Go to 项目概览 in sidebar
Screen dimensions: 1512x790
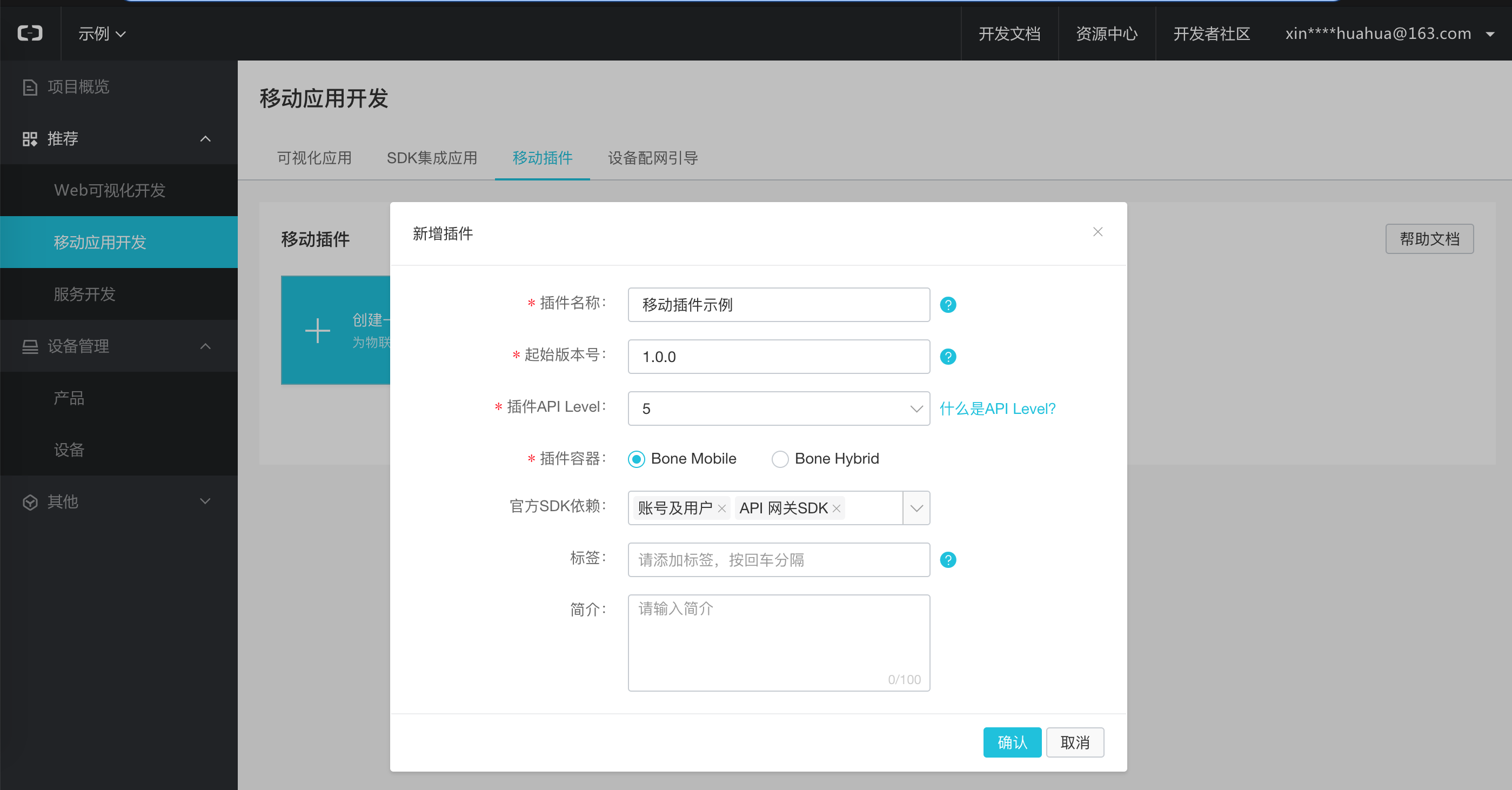(x=118, y=87)
